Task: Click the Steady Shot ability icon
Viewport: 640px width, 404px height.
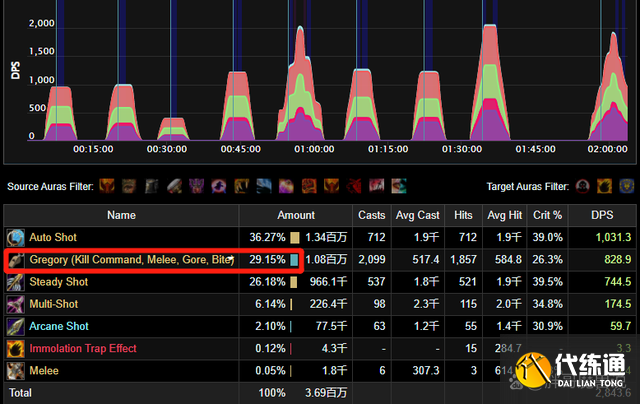Action: (x=15, y=282)
